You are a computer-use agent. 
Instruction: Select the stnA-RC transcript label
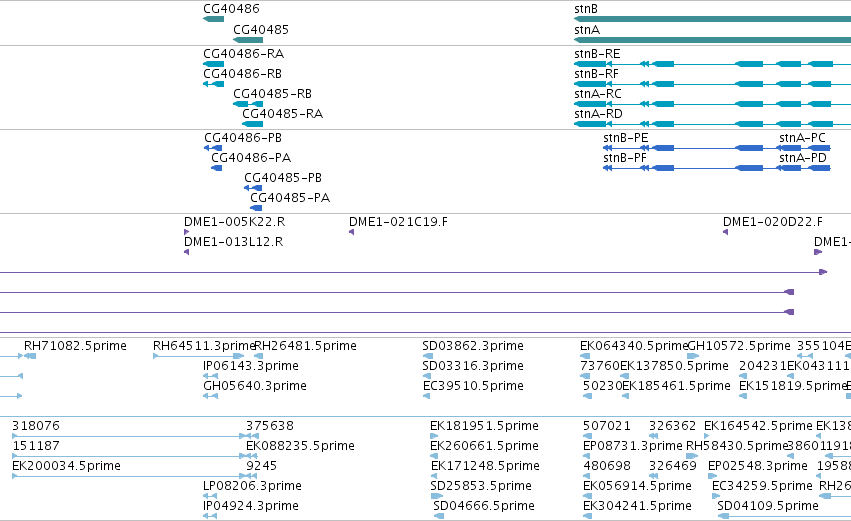tap(598, 94)
